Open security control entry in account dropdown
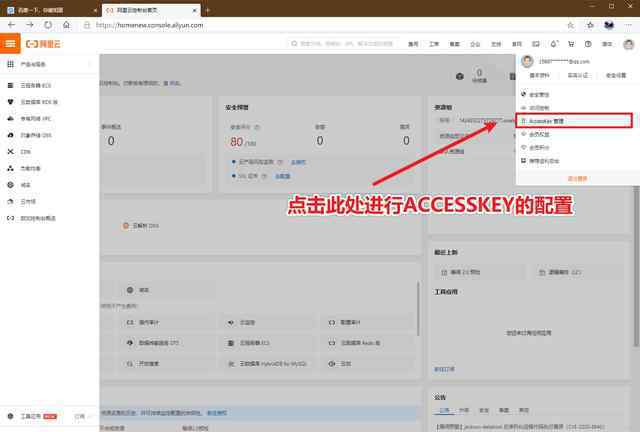640x432 pixels. pos(539,95)
